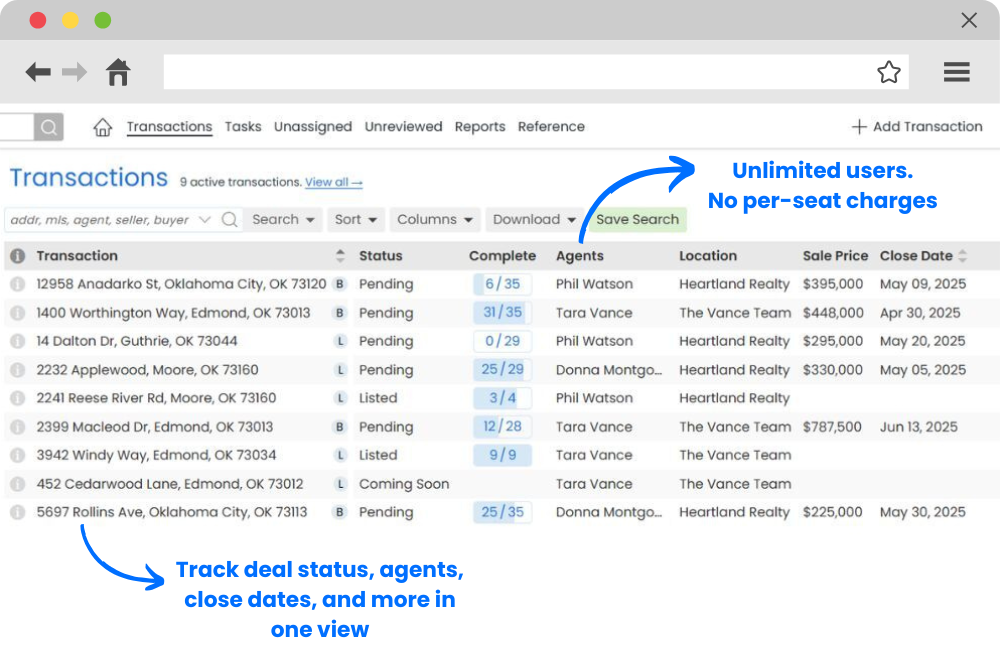Click the Save Search button
The height and width of the screenshot is (667, 1000).
637,219
